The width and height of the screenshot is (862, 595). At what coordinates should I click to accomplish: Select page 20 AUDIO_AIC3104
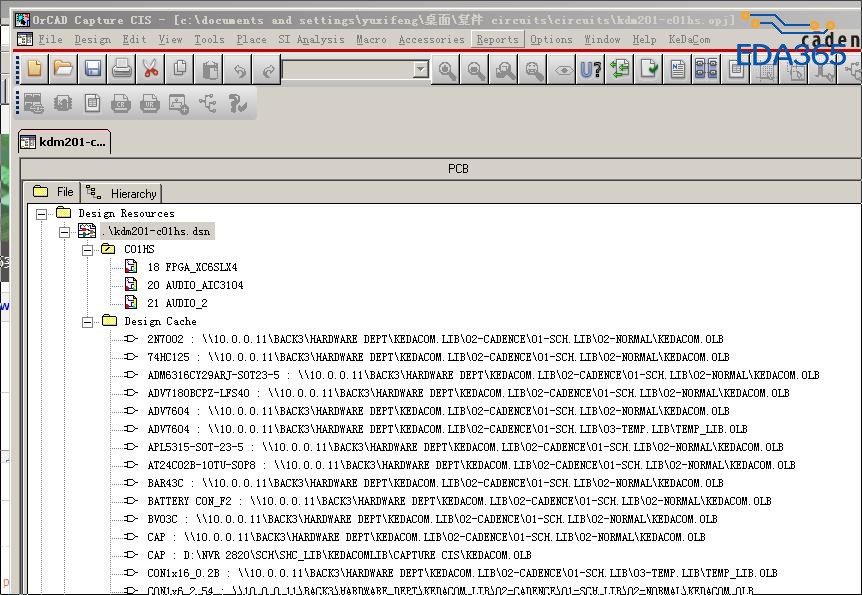[x=195, y=285]
